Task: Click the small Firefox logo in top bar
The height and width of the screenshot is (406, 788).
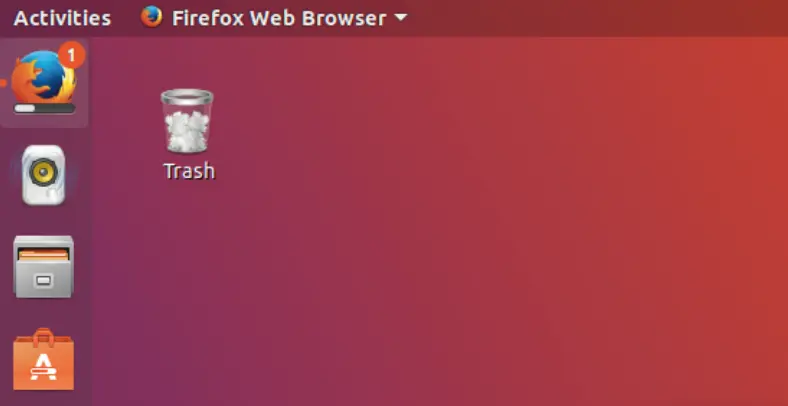Action: click(x=151, y=17)
